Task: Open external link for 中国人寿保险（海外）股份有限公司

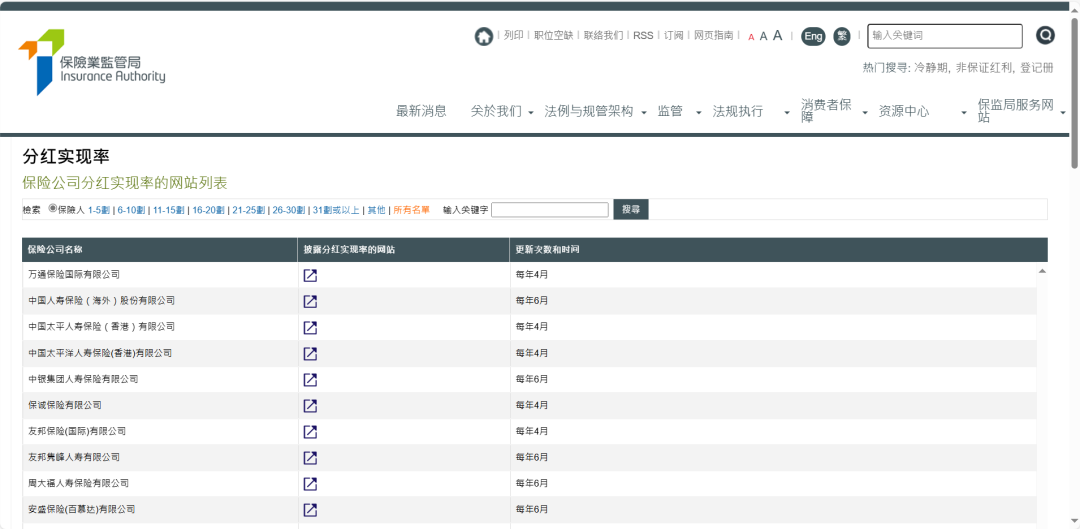Action: [x=311, y=302]
